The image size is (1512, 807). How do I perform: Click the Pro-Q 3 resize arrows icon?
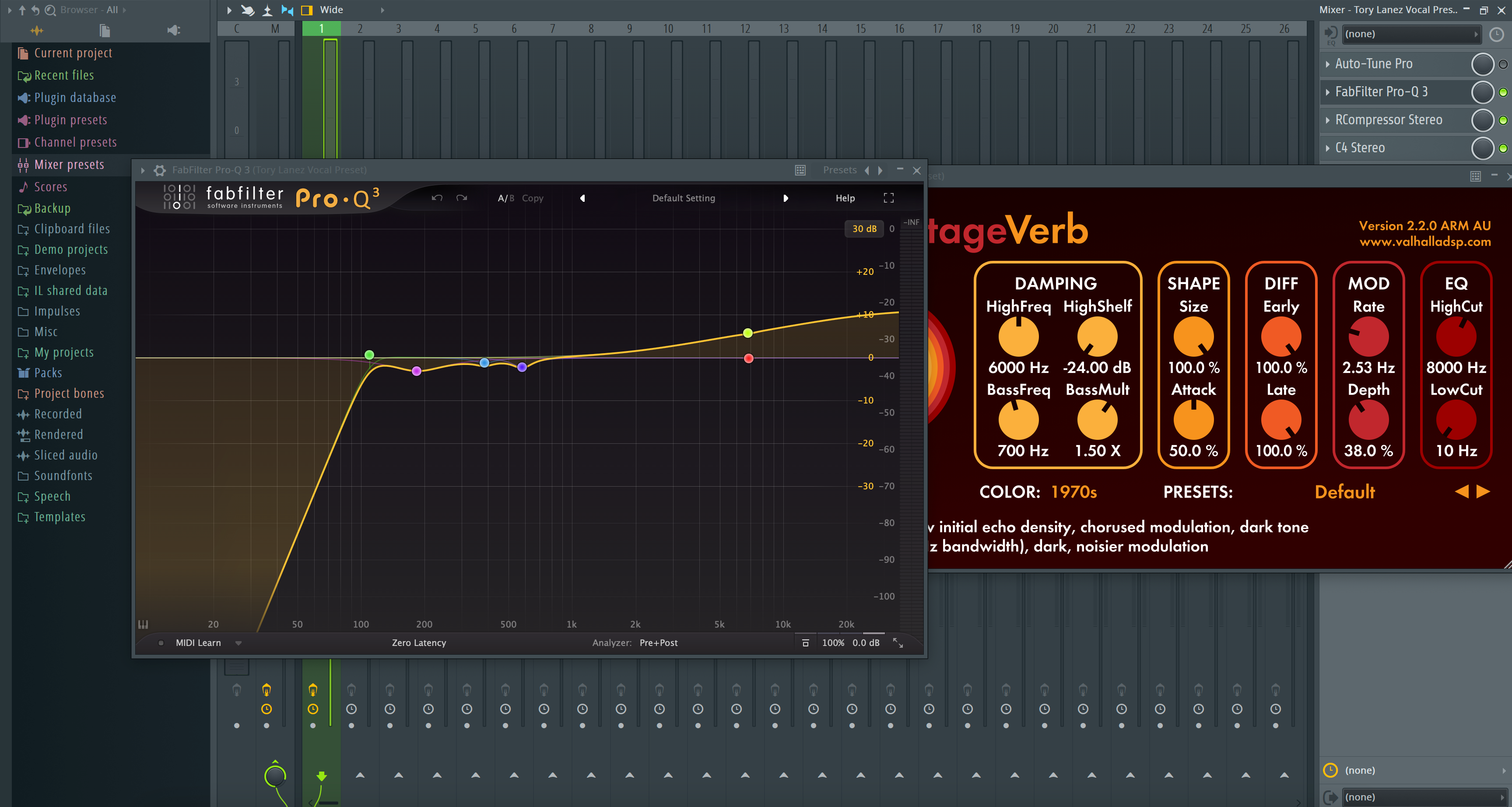pos(898,642)
